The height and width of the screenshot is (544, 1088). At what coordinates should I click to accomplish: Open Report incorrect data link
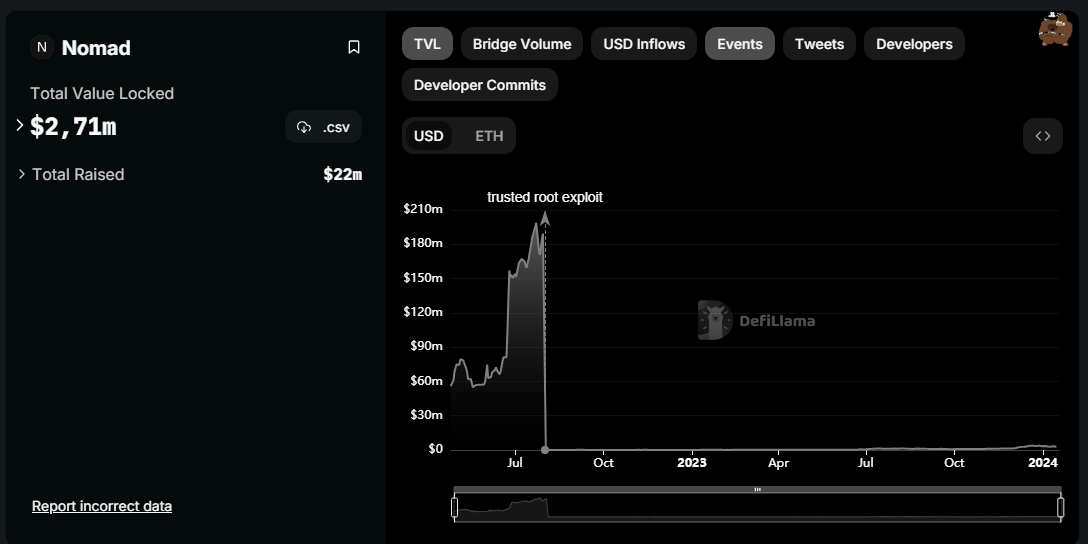(x=102, y=507)
